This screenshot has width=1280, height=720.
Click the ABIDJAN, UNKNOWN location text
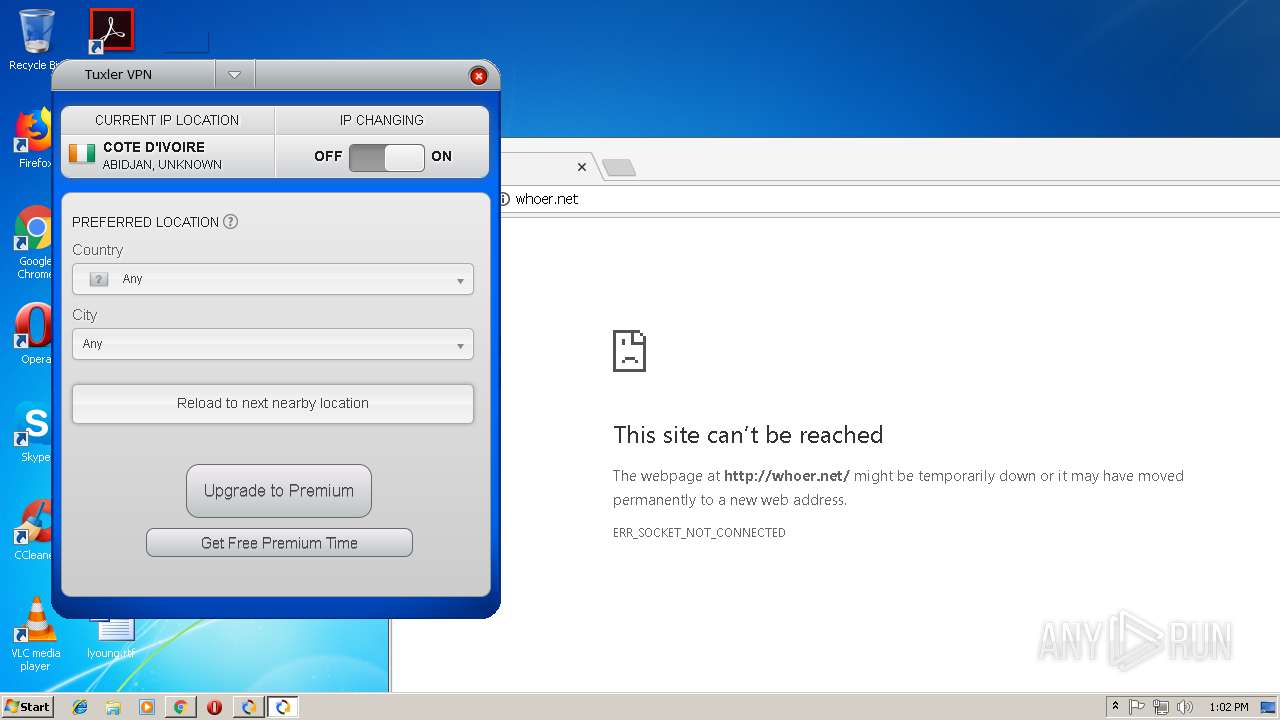point(162,165)
